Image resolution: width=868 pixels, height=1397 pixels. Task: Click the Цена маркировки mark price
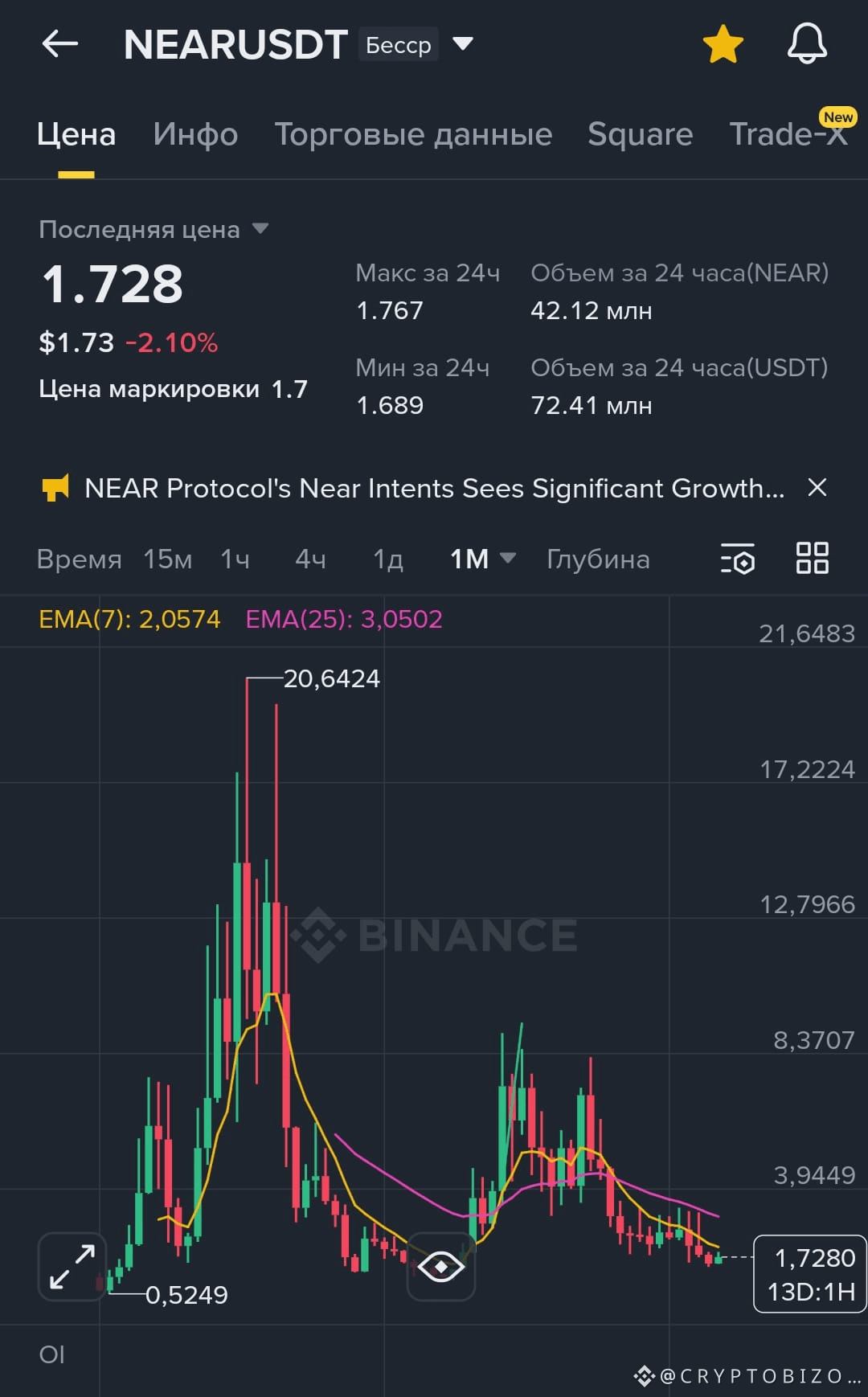coord(174,389)
